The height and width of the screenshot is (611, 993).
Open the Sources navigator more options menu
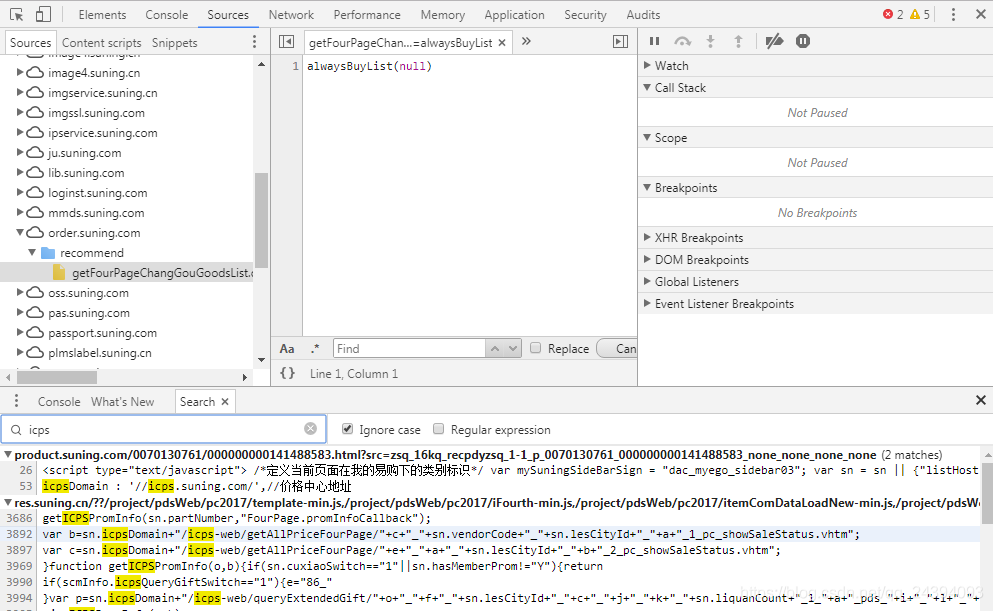[255, 42]
